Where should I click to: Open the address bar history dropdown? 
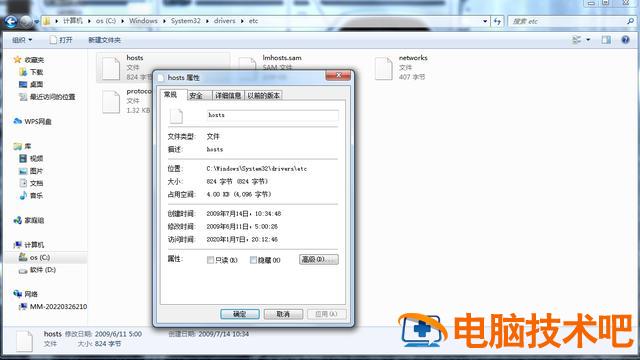click(485, 21)
